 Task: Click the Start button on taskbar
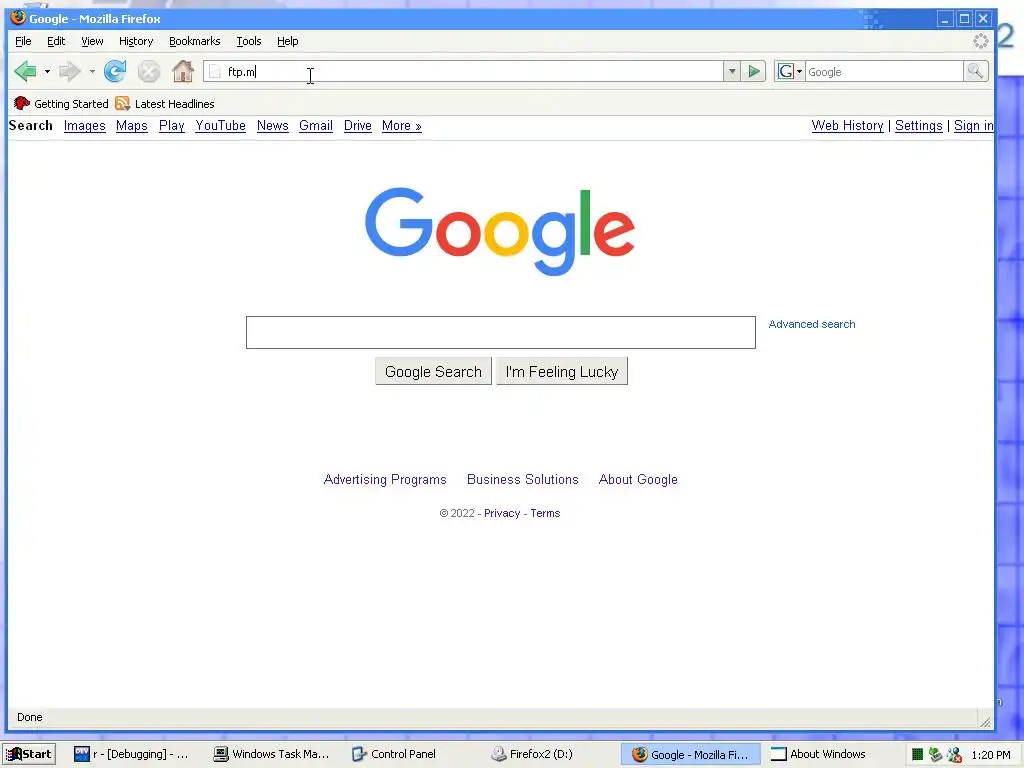[x=29, y=754]
